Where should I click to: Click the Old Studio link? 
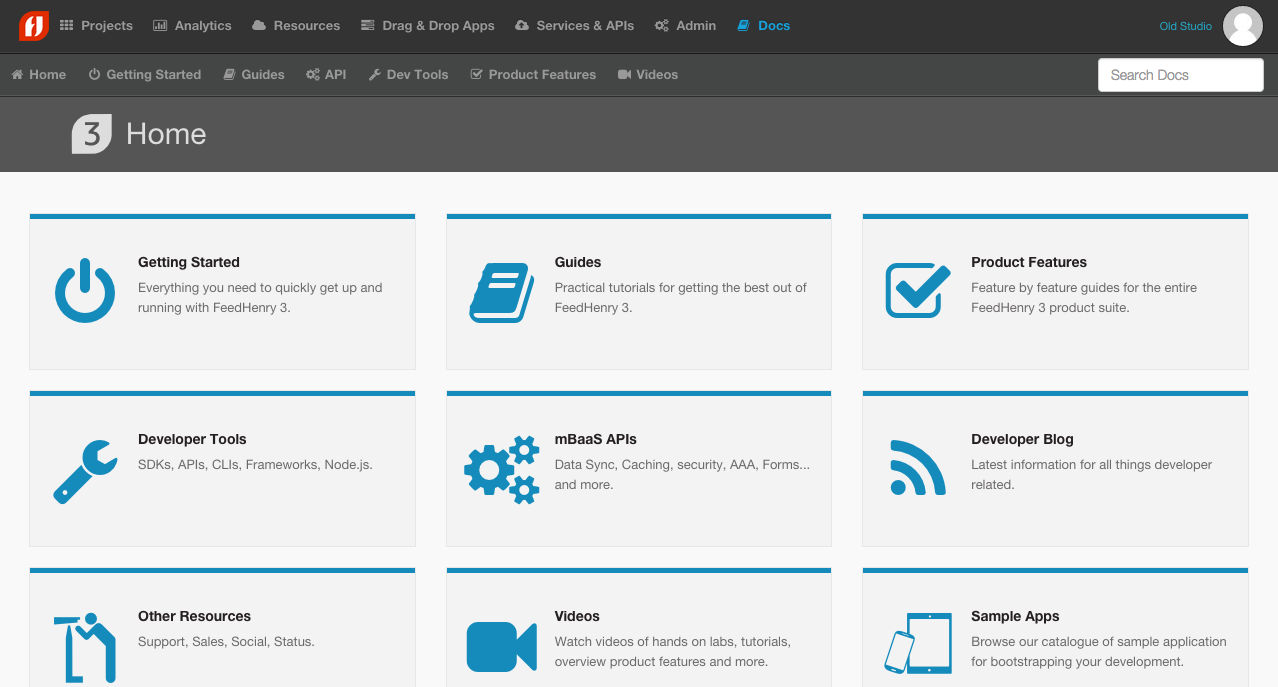[x=1185, y=26]
